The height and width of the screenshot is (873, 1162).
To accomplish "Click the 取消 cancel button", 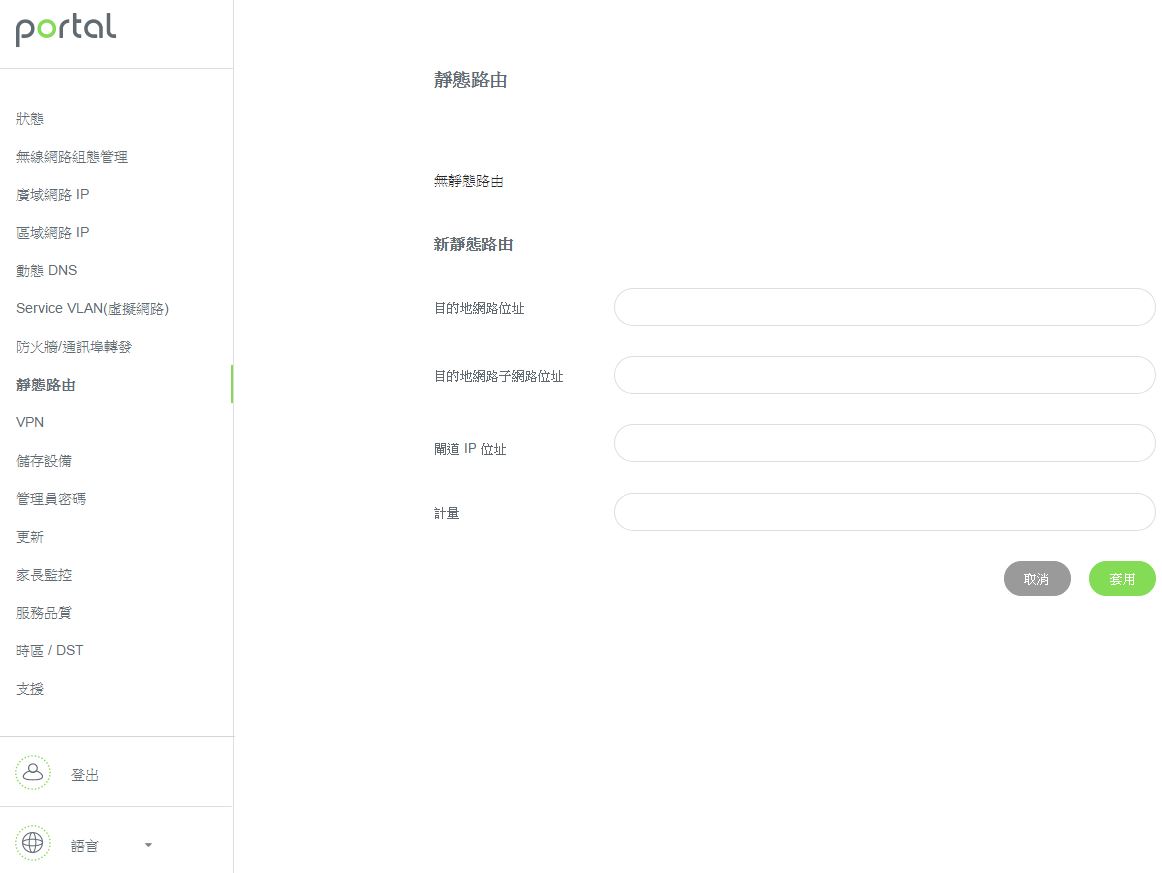I will click(x=1037, y=579).
